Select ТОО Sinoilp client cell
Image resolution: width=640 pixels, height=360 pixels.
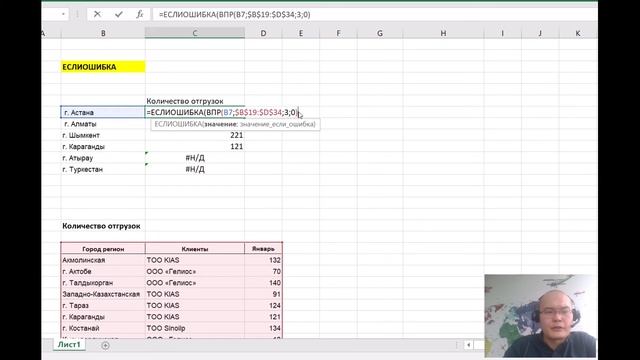pyautogui.click(x=195, y=328)
